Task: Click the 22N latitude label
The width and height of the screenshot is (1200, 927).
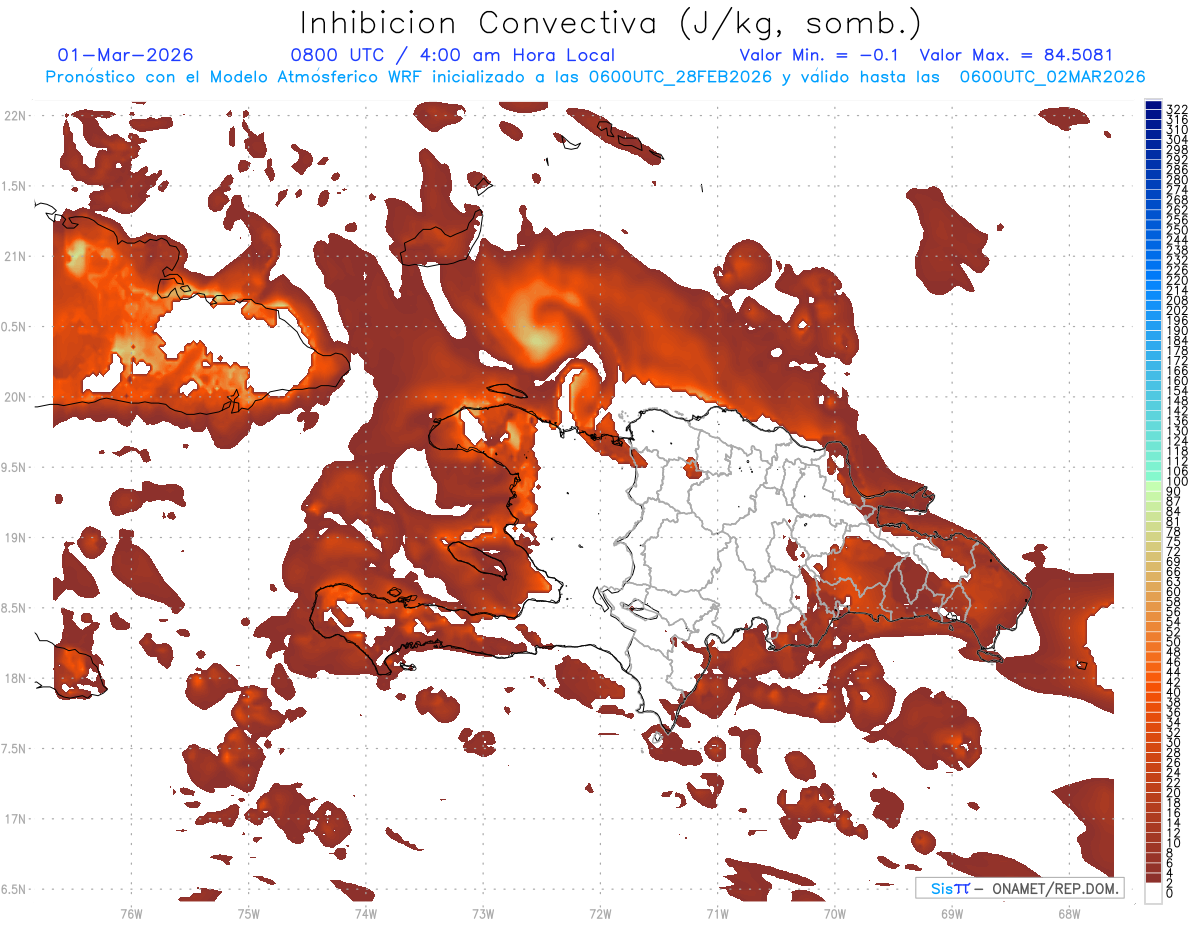Action: click(x=16, y=116)
